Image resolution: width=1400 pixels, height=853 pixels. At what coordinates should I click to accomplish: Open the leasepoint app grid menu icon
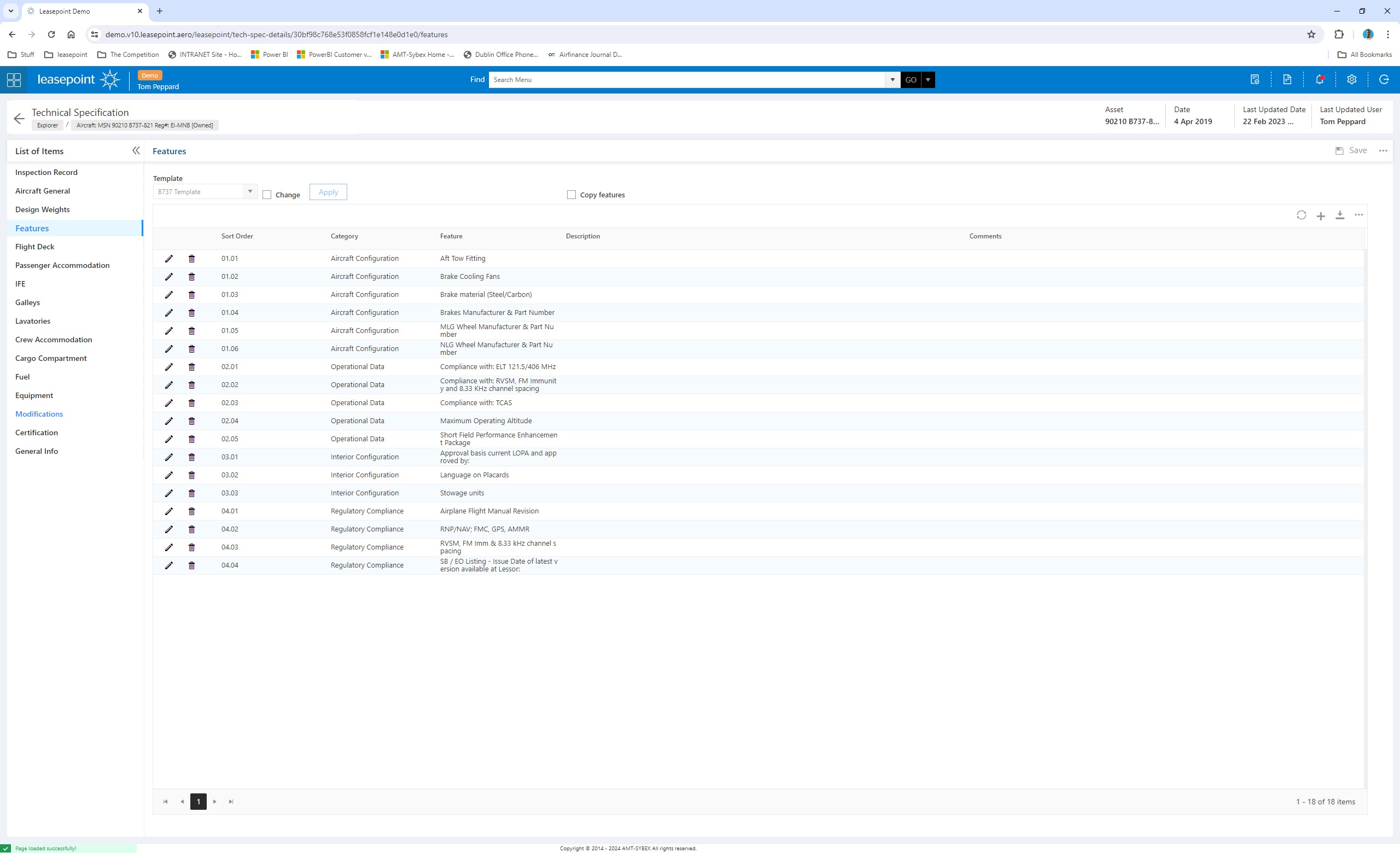pyautogui.click(x=14, y=79)
